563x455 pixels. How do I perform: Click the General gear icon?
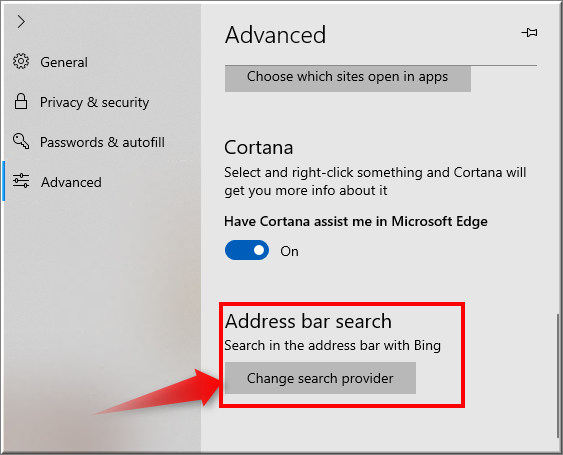pyautogui.click(x=21, y=61)
